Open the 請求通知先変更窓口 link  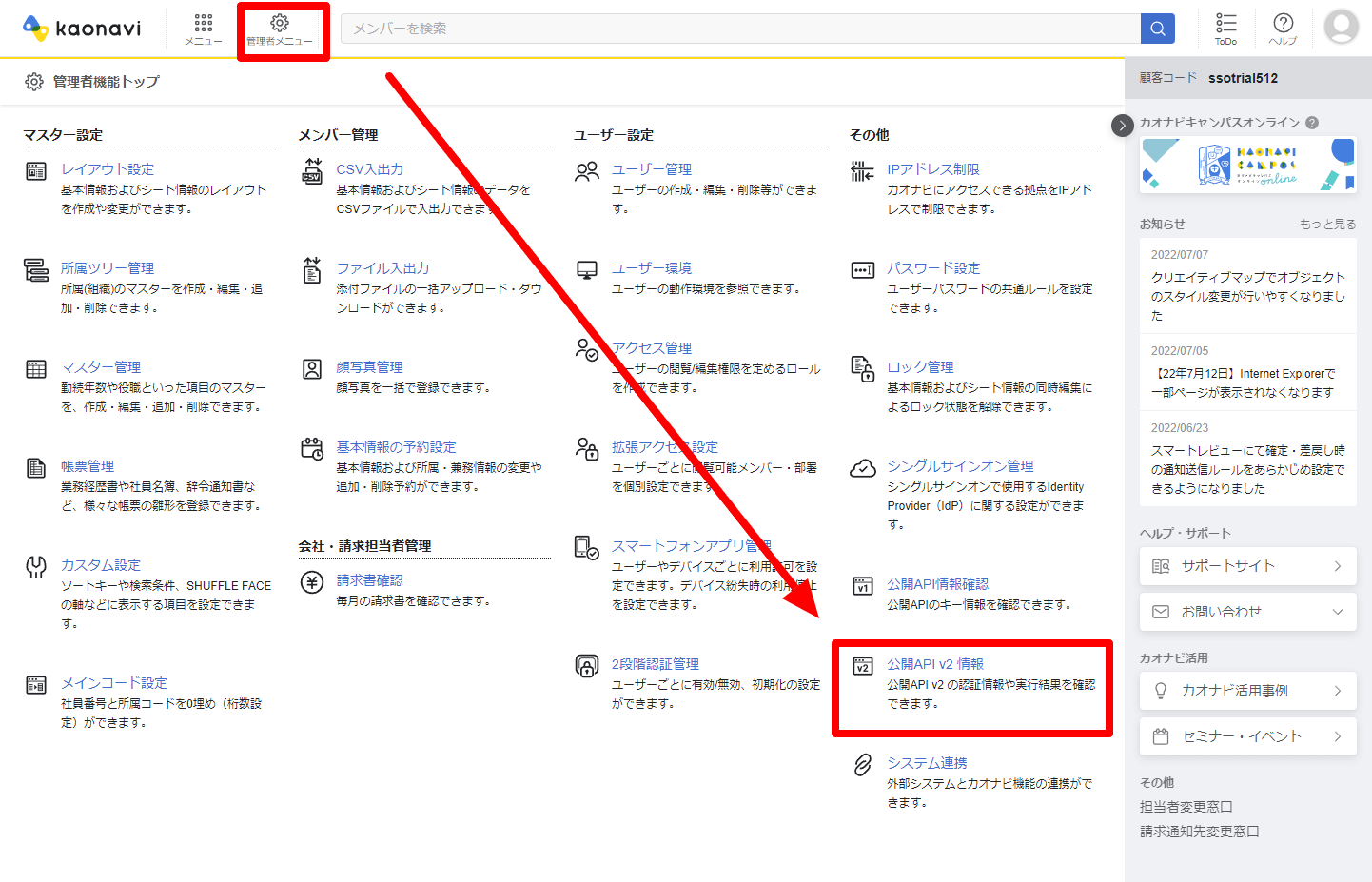(1200, 832)
